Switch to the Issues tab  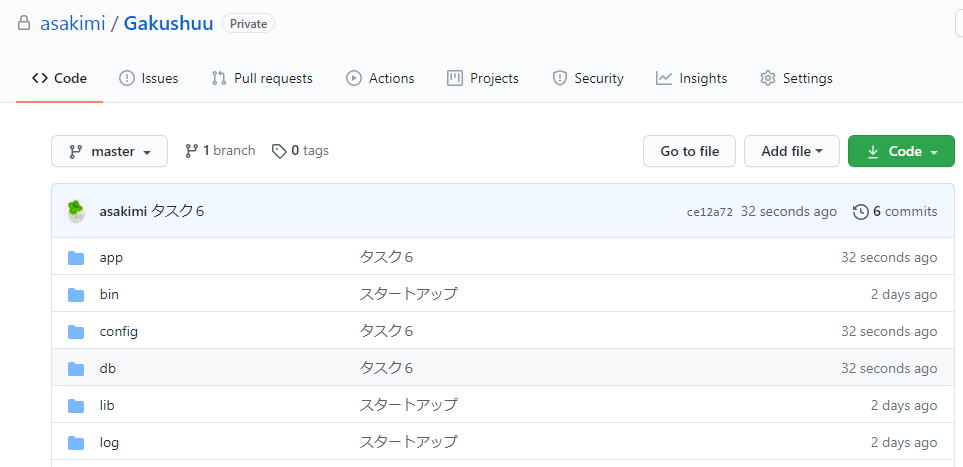point(148,79)
